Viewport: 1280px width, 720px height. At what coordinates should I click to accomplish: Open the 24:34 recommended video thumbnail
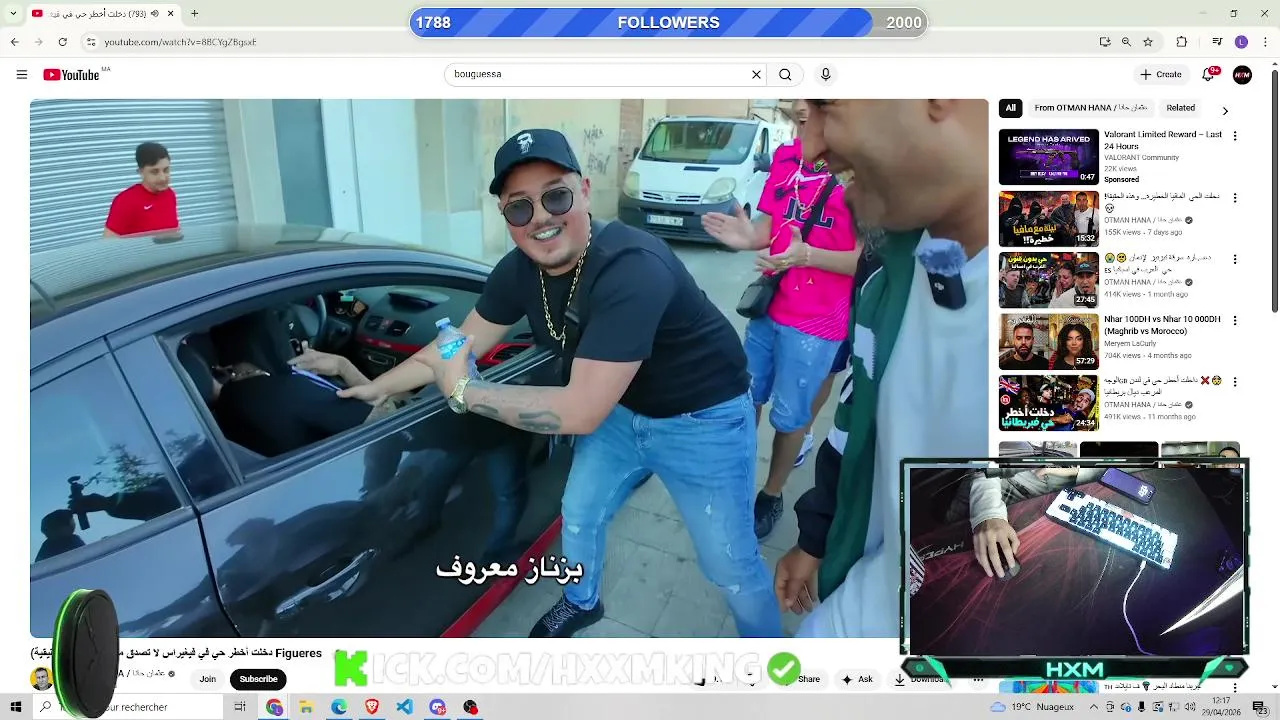pos(1048,403)
